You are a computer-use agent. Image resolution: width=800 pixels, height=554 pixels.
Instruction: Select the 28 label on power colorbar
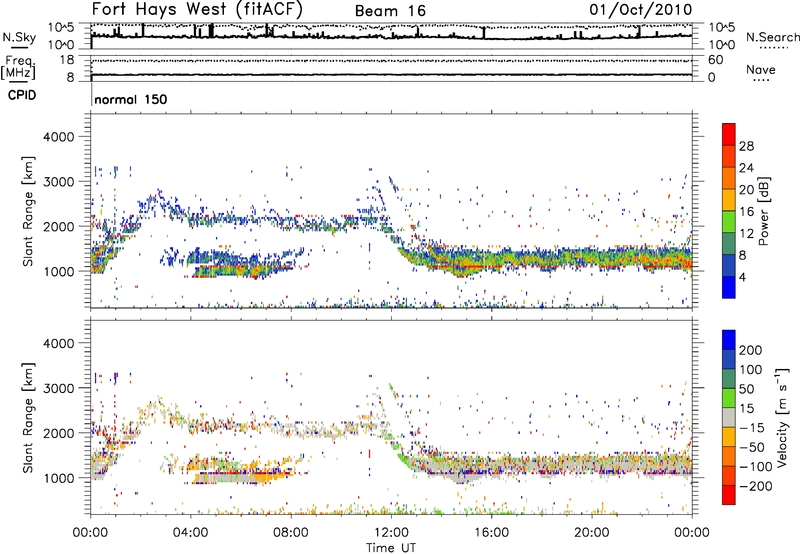(x=746, y=146)
